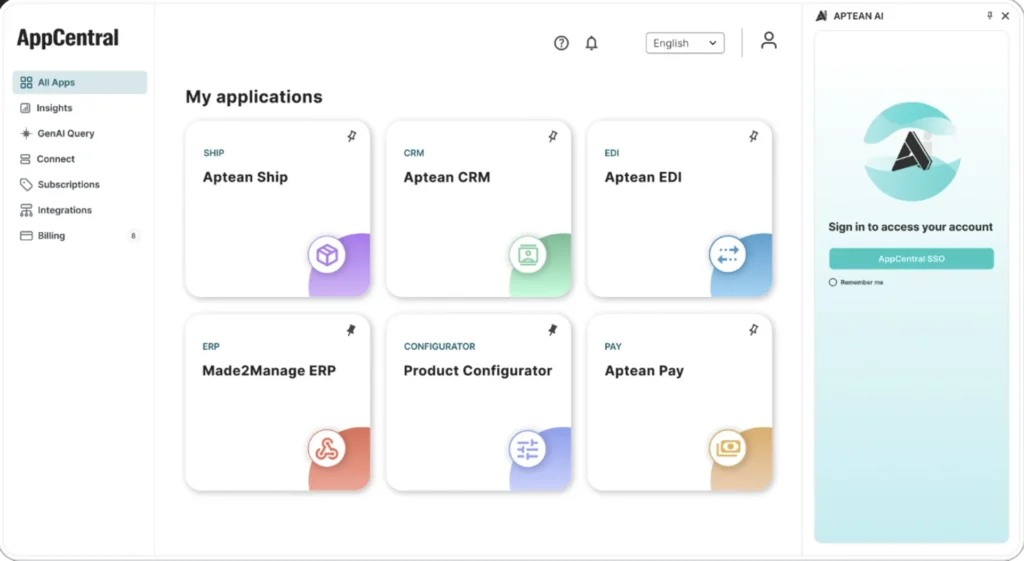Open the Aptean Ship application
1024x561 pixels.
coord(278,209)
